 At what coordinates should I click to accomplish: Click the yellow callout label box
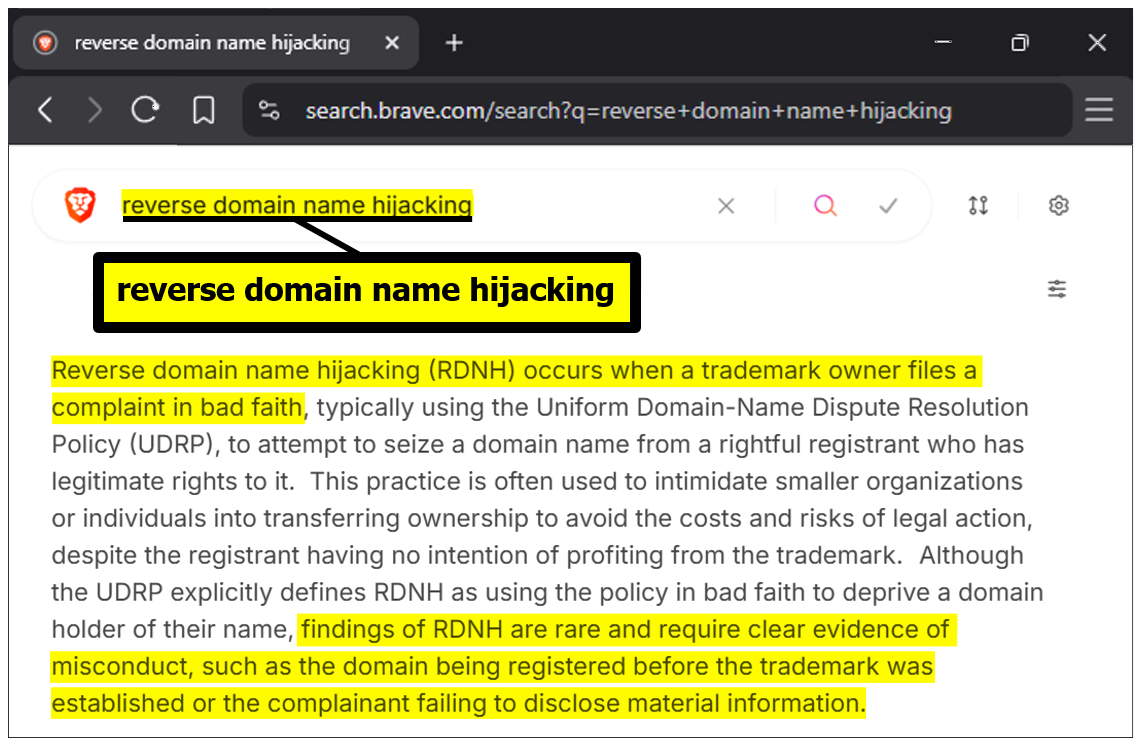[x=366, y=291]
